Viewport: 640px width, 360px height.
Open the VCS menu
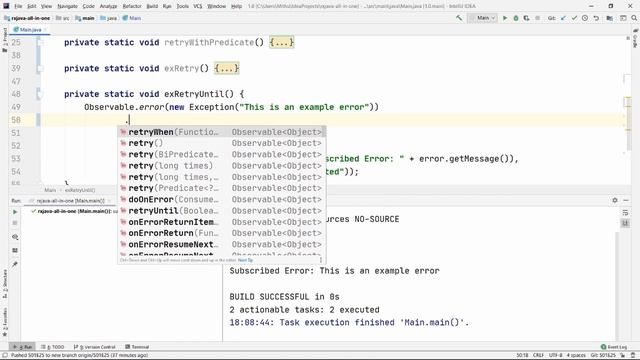point(198,6)
